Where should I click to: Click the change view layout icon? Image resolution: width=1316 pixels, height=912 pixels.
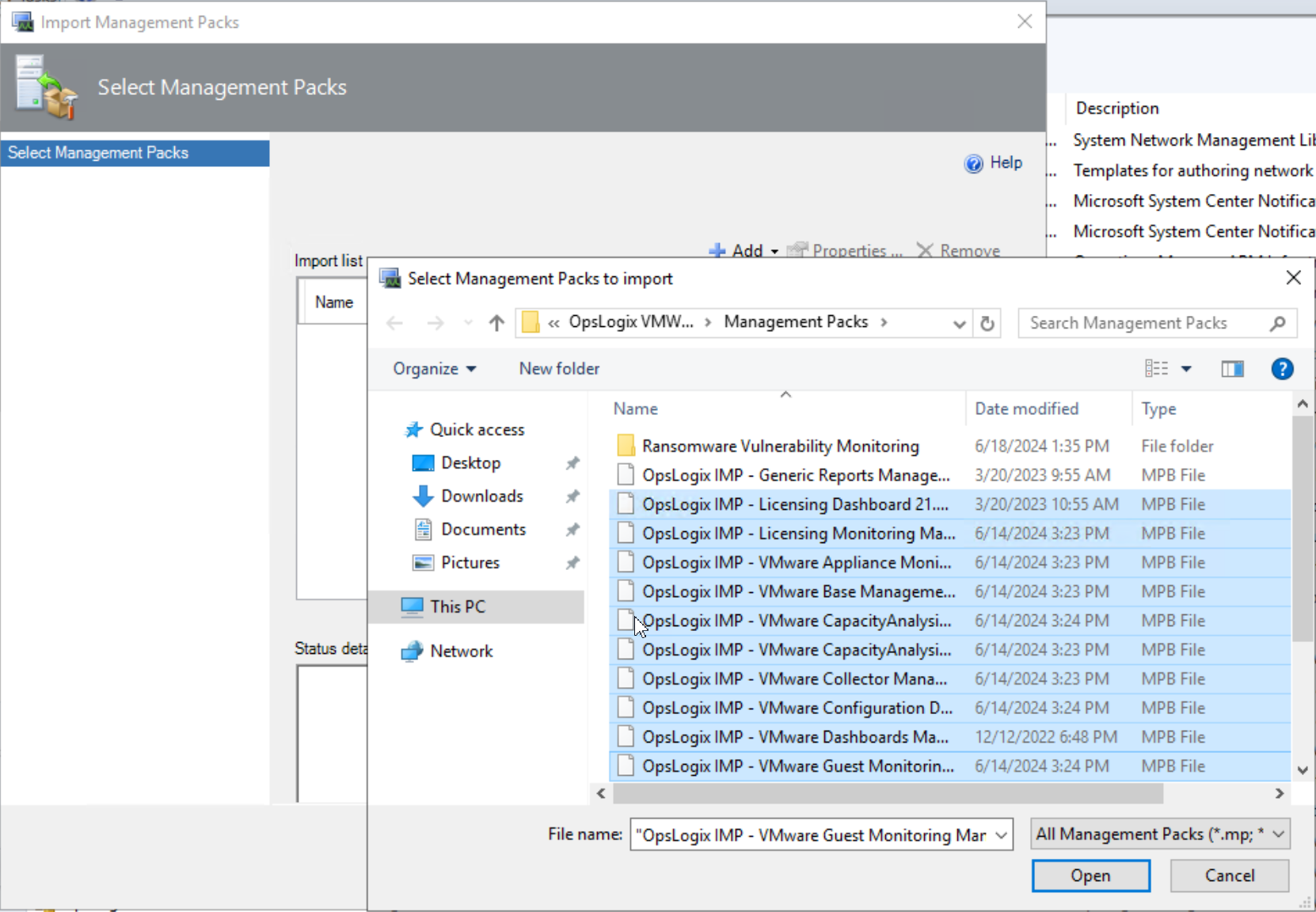(x=1156, y=369)
